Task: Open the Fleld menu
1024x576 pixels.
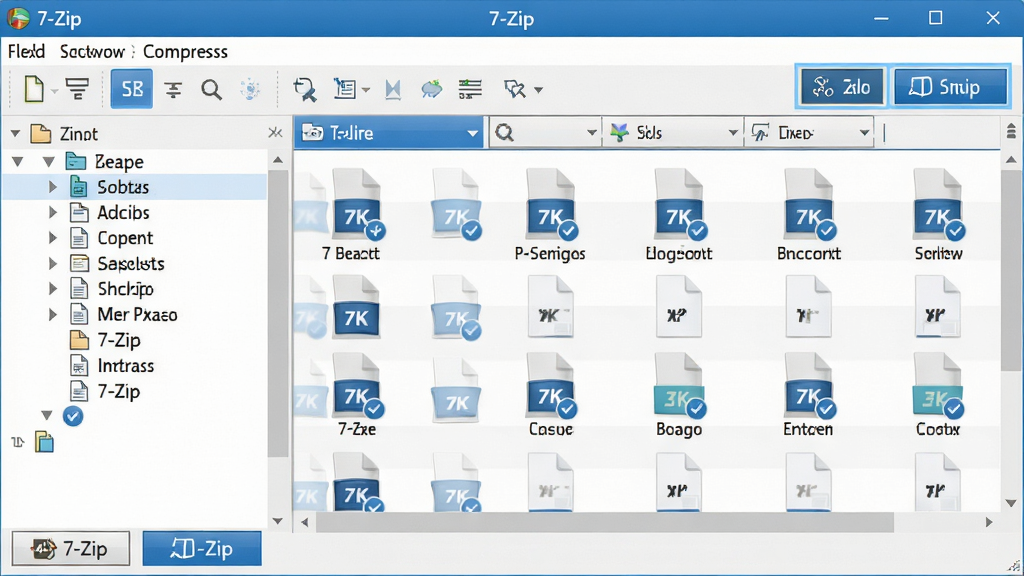Action: [x=26, y=52]
